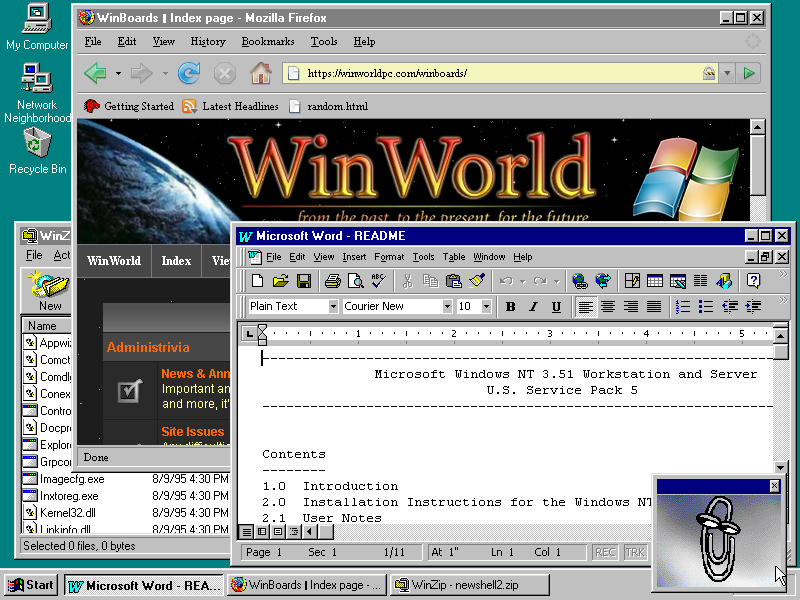Viewport: 800px width, 600px height.
Task: Go back using Firefox green arrow
Action: tap(95, 73)
